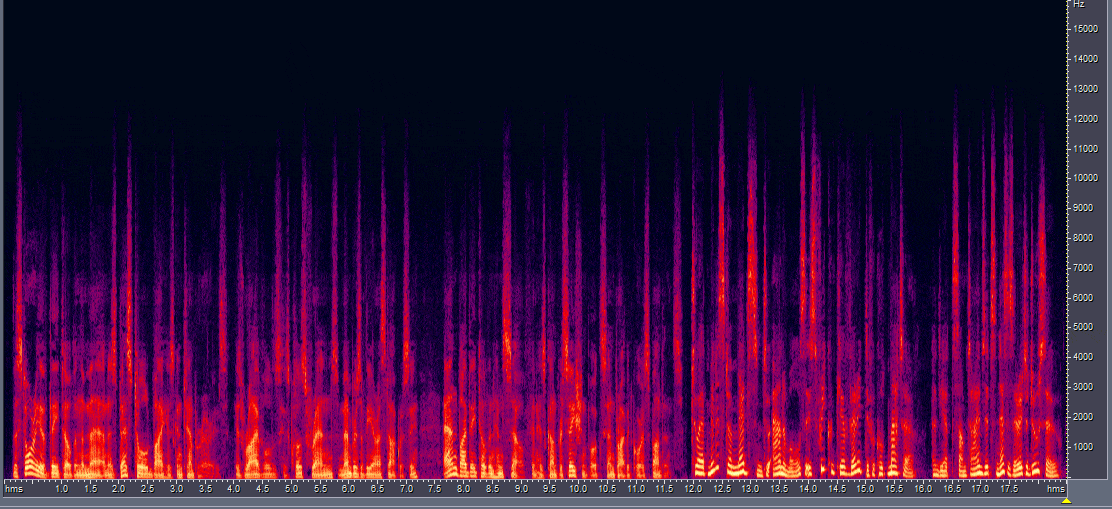Viewport: 1112px width, 509px height.
Task: Click the 1.0 mark on time ruler
Action: (x=62, y=489)
